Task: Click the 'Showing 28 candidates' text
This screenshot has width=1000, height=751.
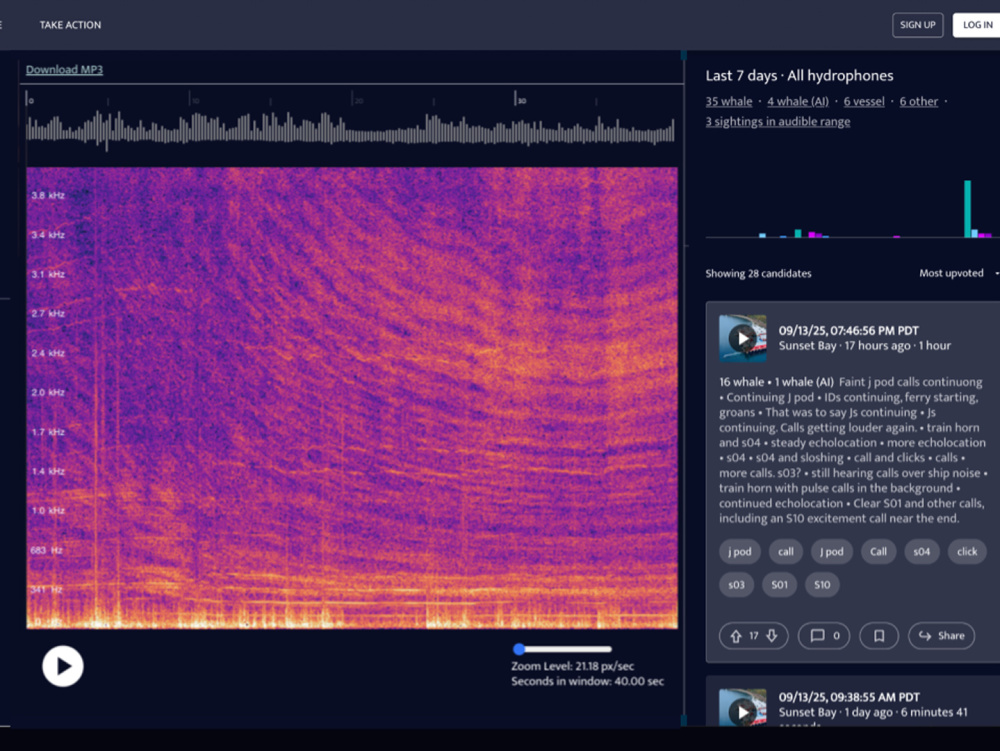Action: point(758,273)
